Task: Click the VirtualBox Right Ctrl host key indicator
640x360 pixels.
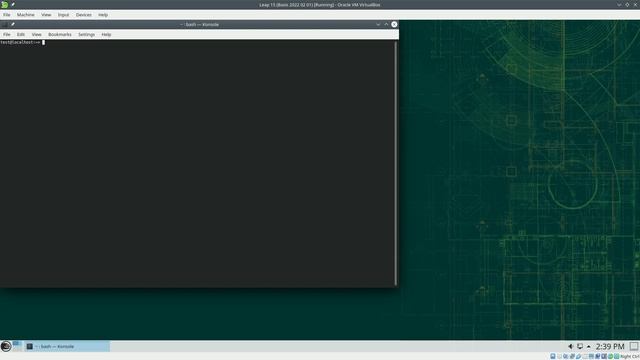Action: [x=629, y=356]
